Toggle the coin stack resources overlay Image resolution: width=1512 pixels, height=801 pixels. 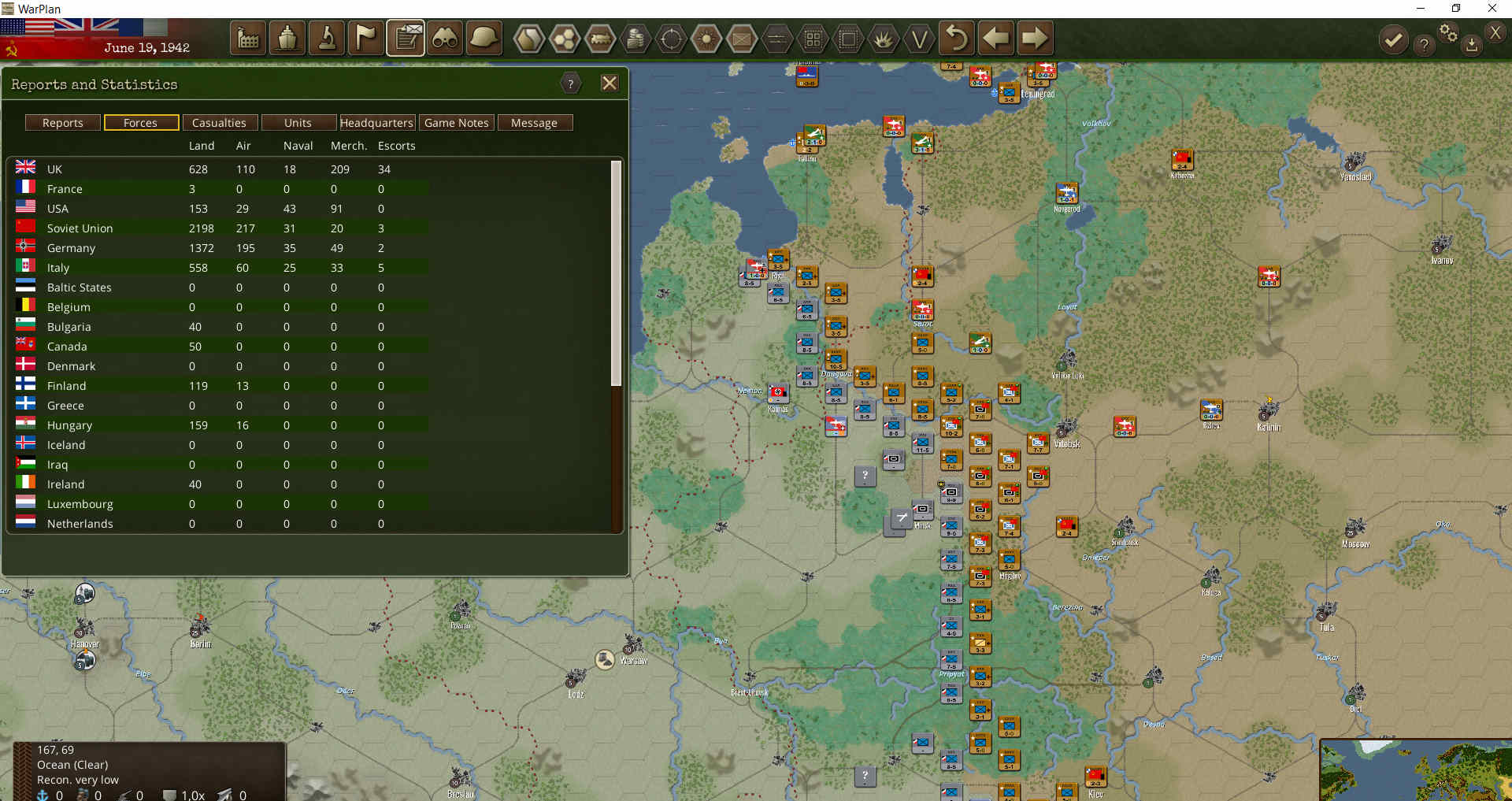636,38
